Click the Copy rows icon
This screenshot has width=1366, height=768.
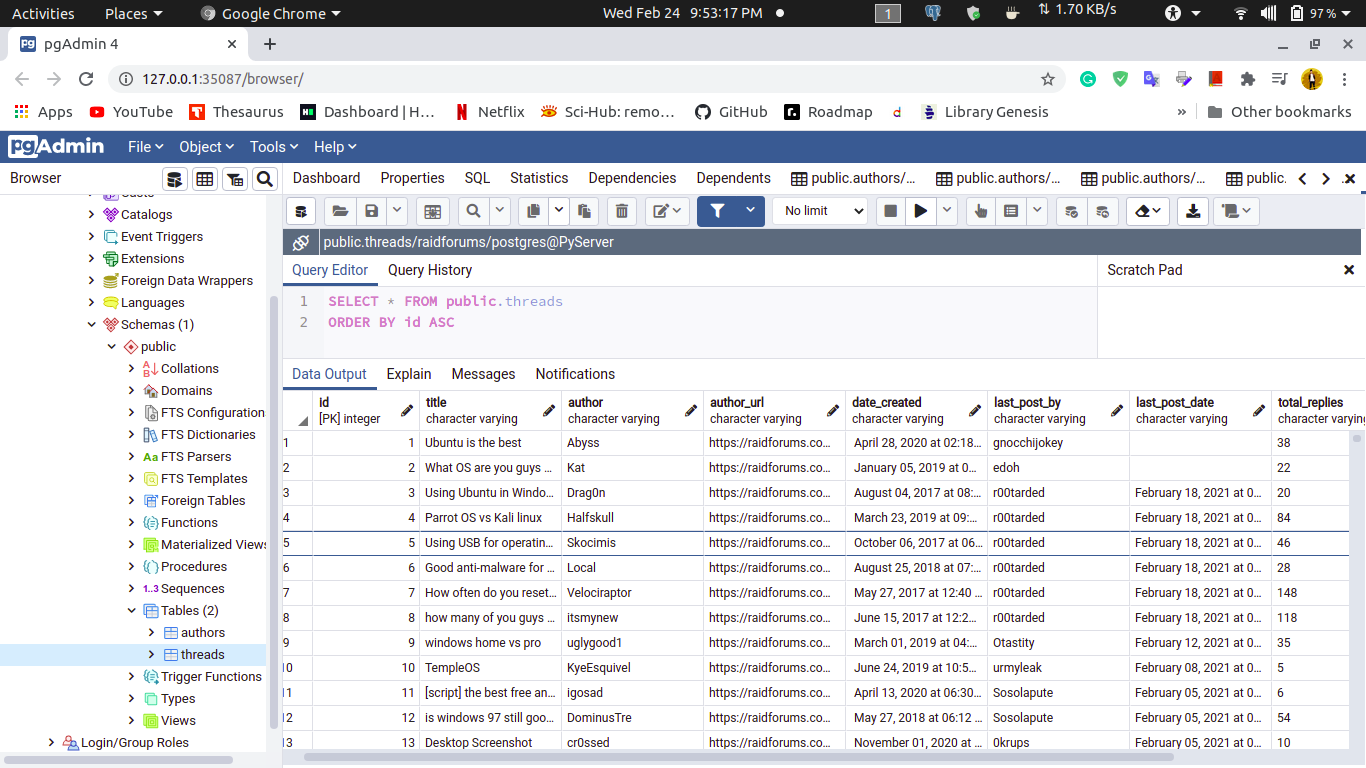tap(534, 211)
